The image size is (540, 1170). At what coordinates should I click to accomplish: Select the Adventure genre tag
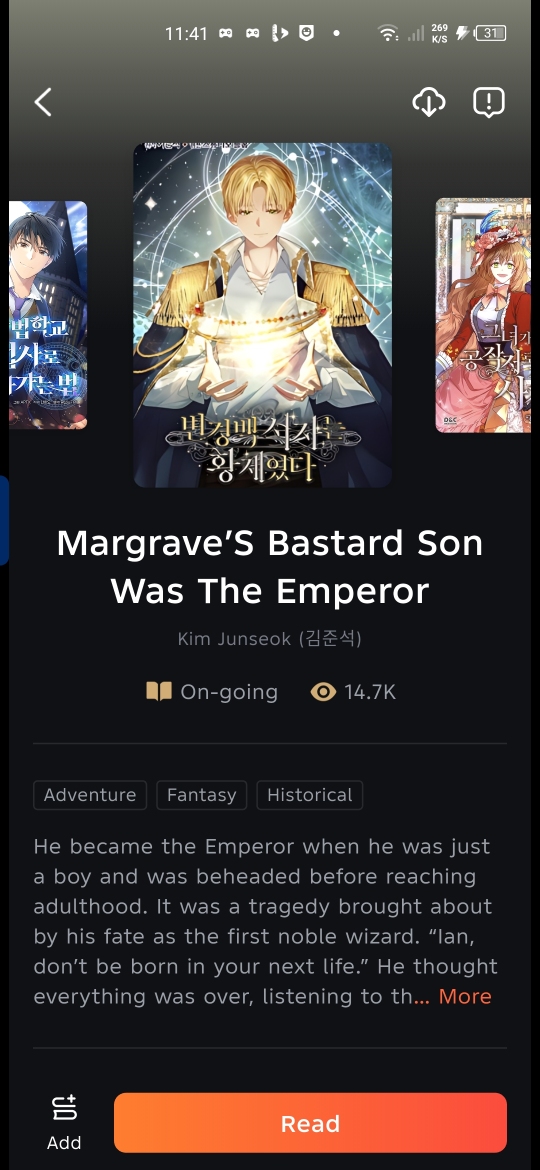pyautogui.click(x=90, y=795)
